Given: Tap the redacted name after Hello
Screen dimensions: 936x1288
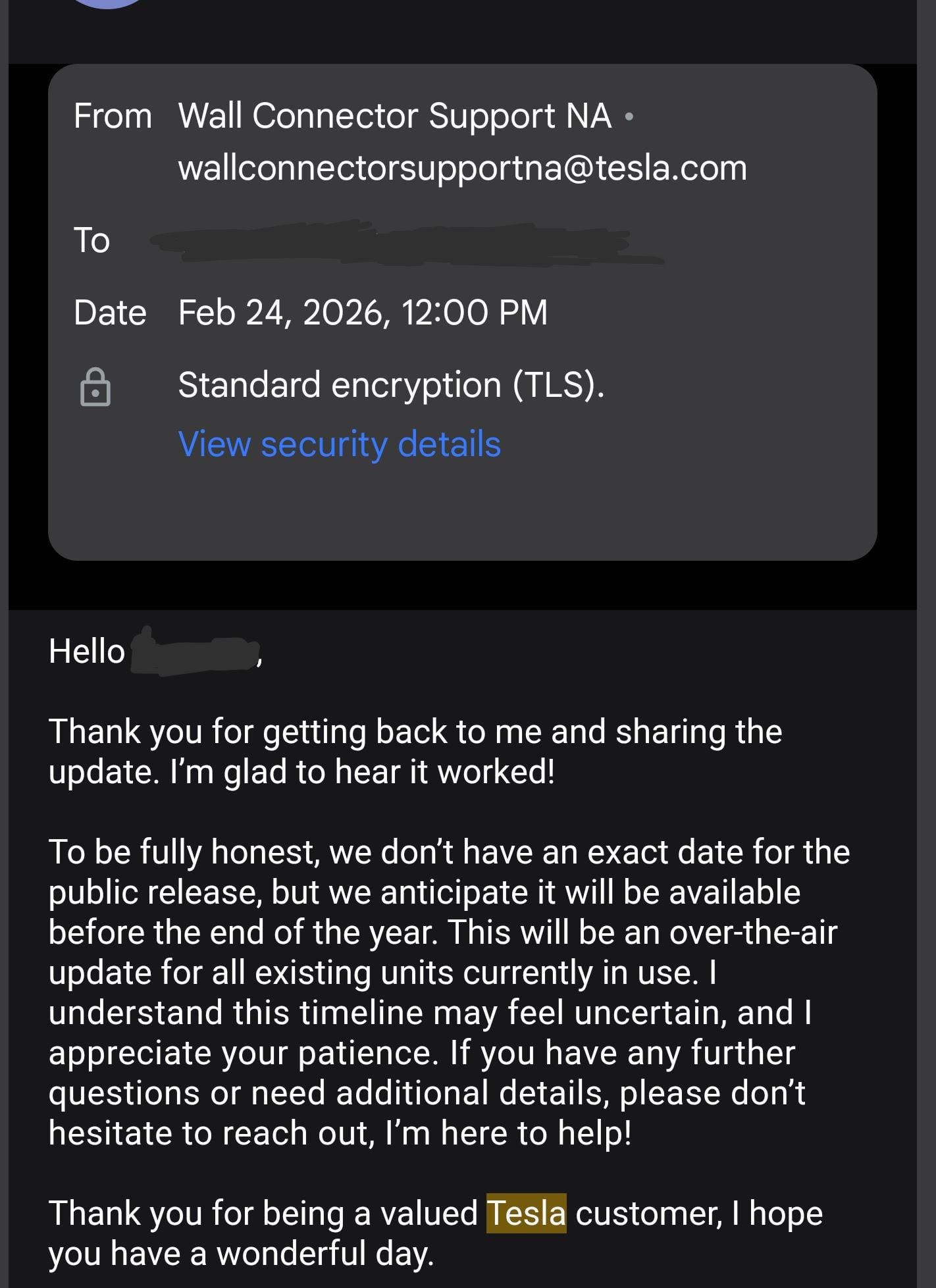Looking at the screenshot, I should click(x=194, y=652).
